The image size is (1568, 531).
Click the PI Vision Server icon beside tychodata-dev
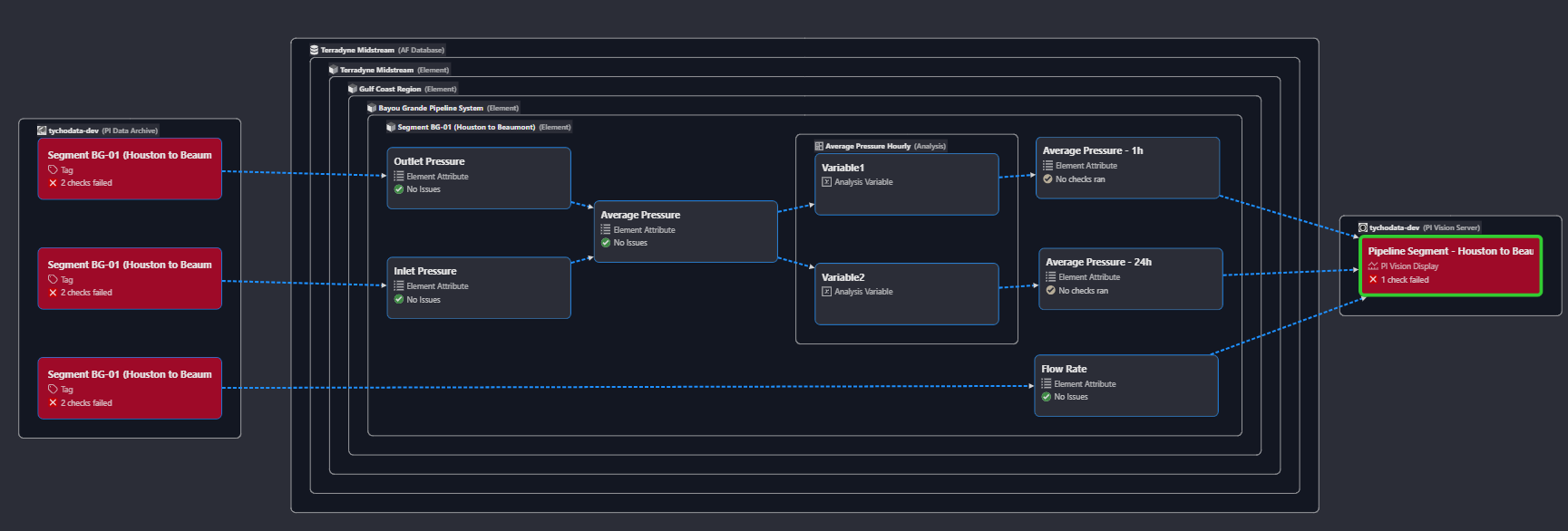click(1363, 227)
